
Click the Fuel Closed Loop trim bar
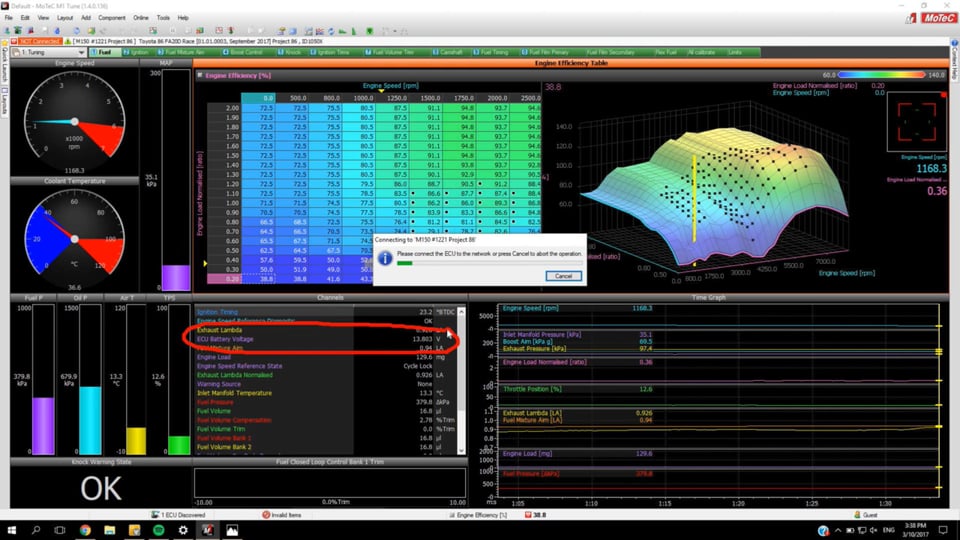pos(330,483)
